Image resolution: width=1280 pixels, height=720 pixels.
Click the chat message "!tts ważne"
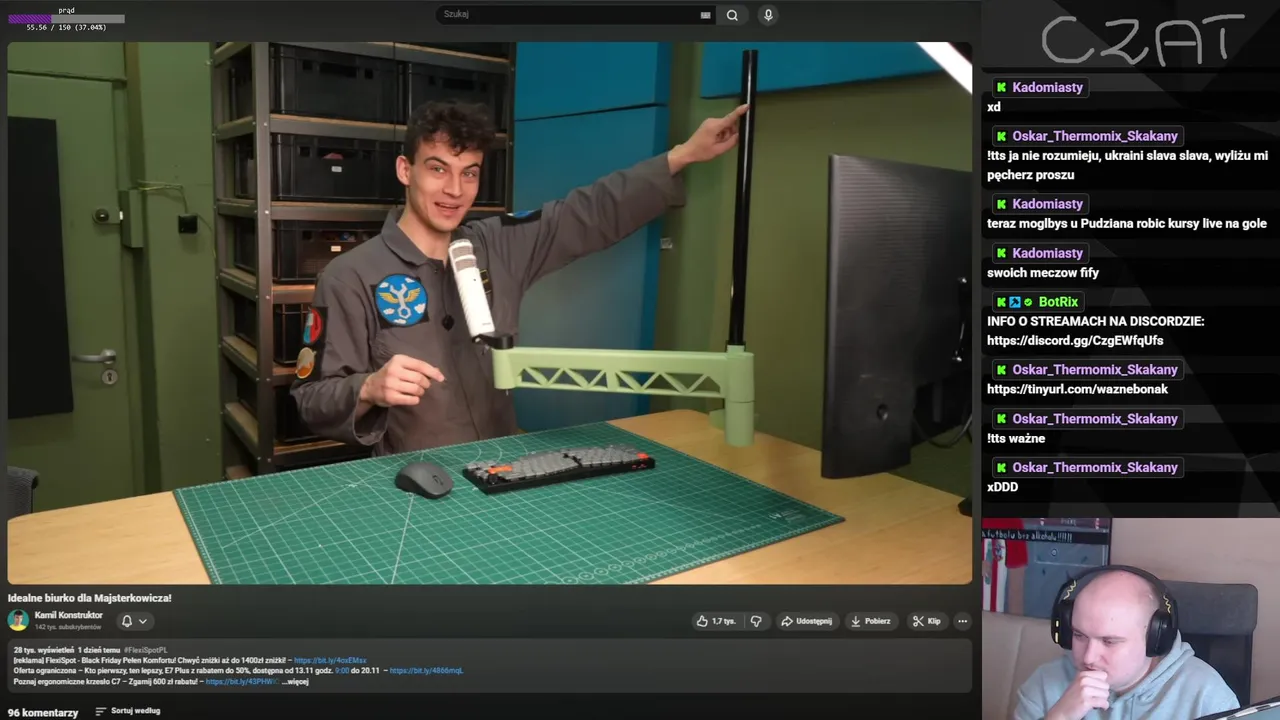[x=1016, y=438]
